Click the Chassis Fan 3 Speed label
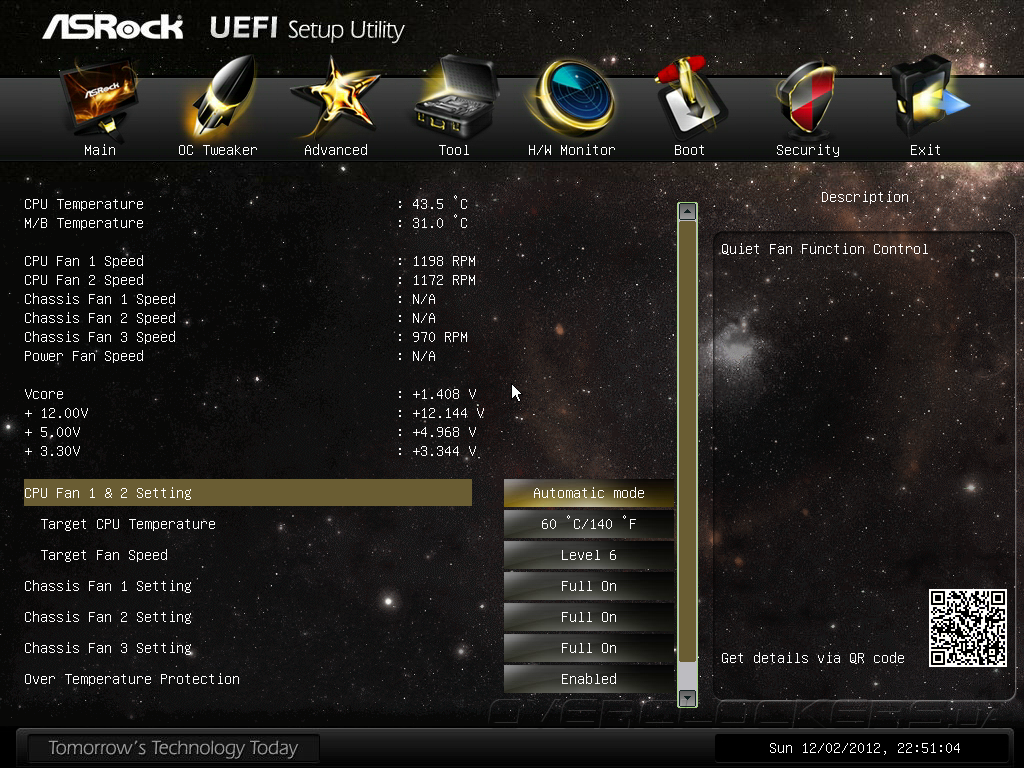Screen dimensions: 1024x768 click(x=100, y=337)
